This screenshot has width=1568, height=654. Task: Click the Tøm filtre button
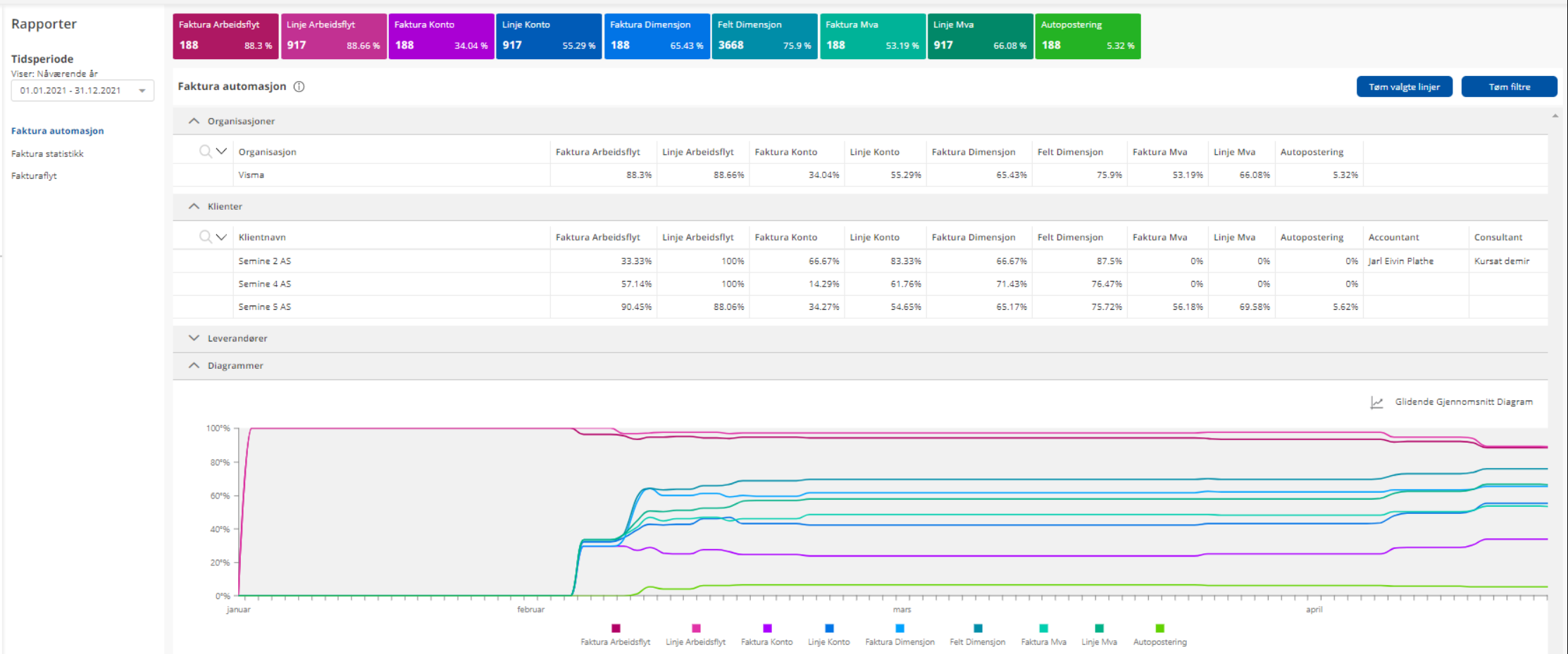[1509, 87]
